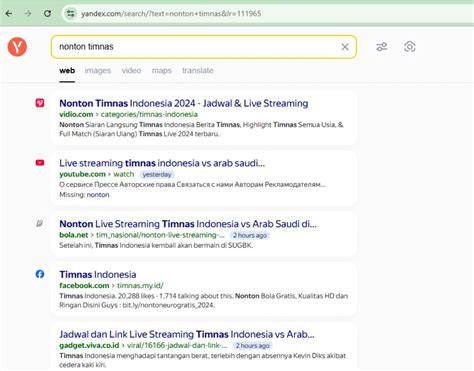Viewport: 474px width, 371px height.
Task: Open 'Live streaming timnas indonesia vs arab saudi' result
Action: pos(162,163)
